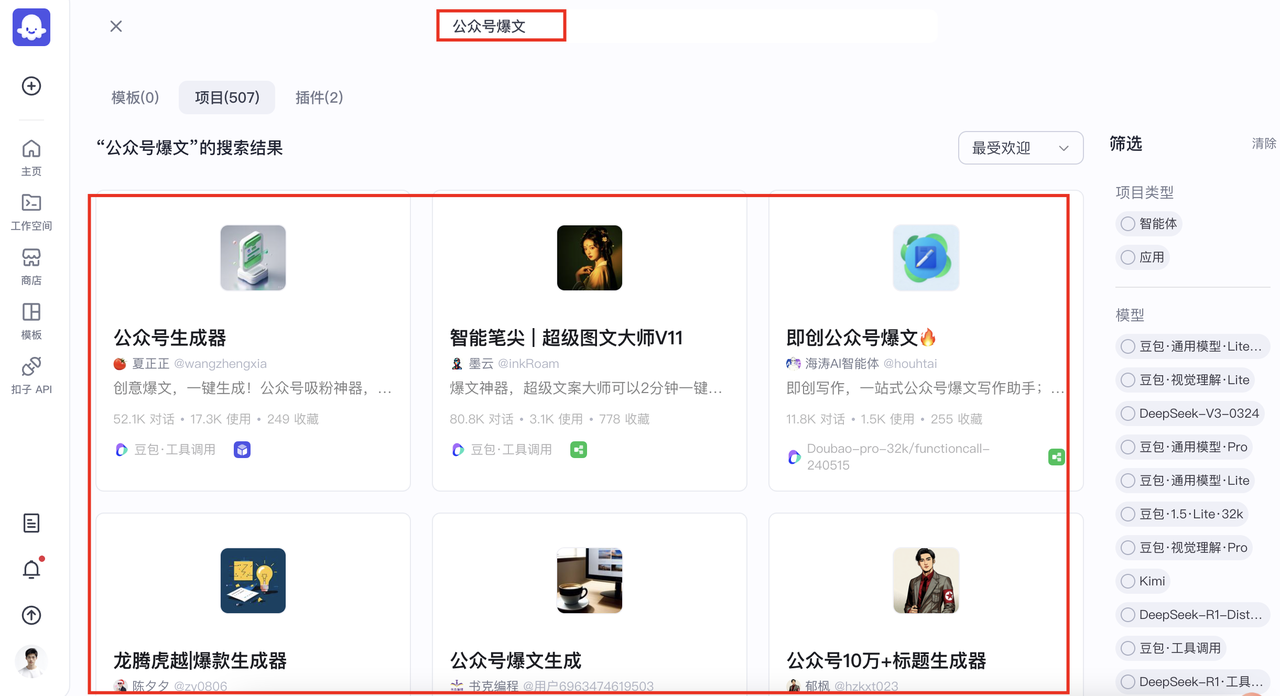Open the 公众号10万+标题生成器 title
This screenshot has width=1280, height=696.
886,661
